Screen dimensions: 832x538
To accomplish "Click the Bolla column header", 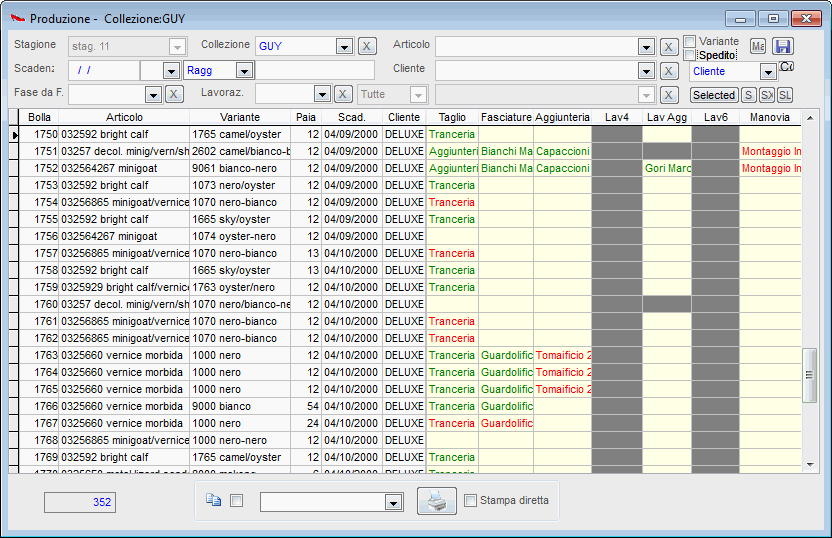I will [39, 117].
